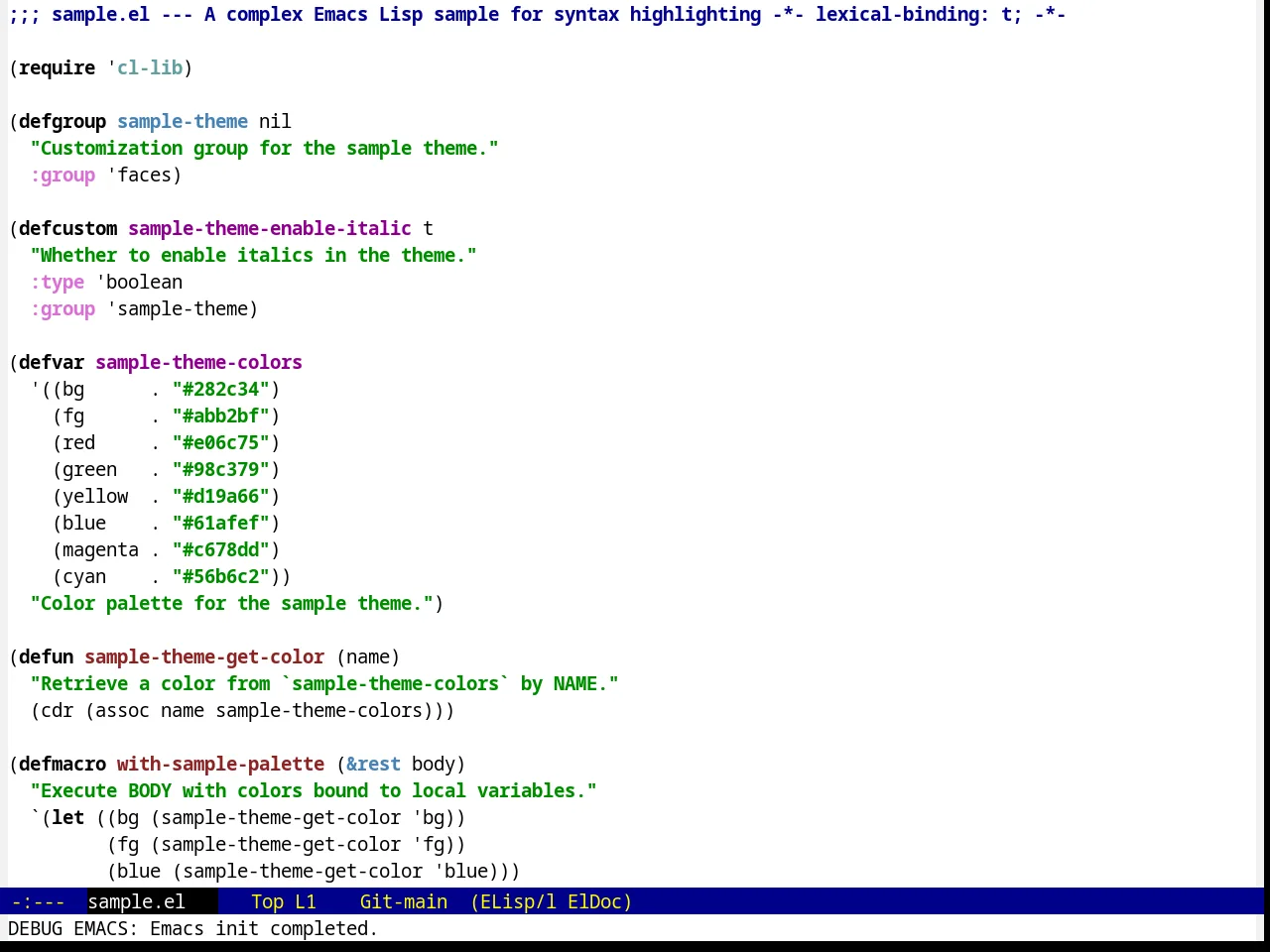Click the "Execute BODY with colors" docstring
This screenshot has width=1270, height=952.
(x=314, y=790)
